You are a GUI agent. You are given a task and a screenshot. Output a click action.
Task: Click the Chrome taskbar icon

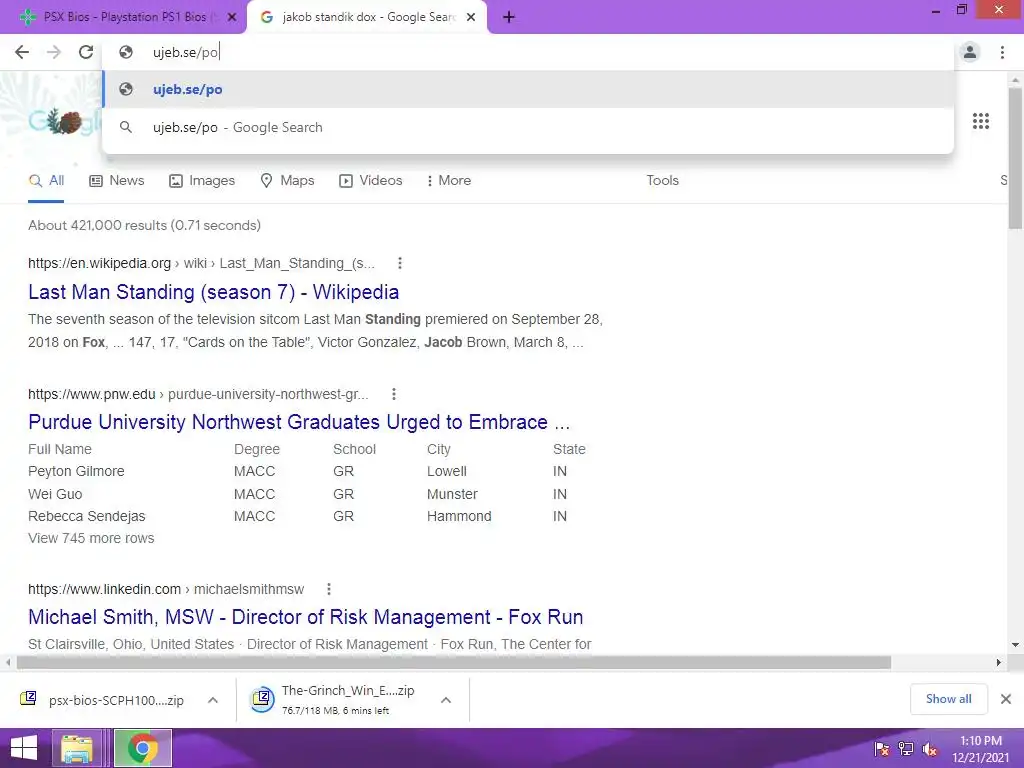click(x=143, y=748)
